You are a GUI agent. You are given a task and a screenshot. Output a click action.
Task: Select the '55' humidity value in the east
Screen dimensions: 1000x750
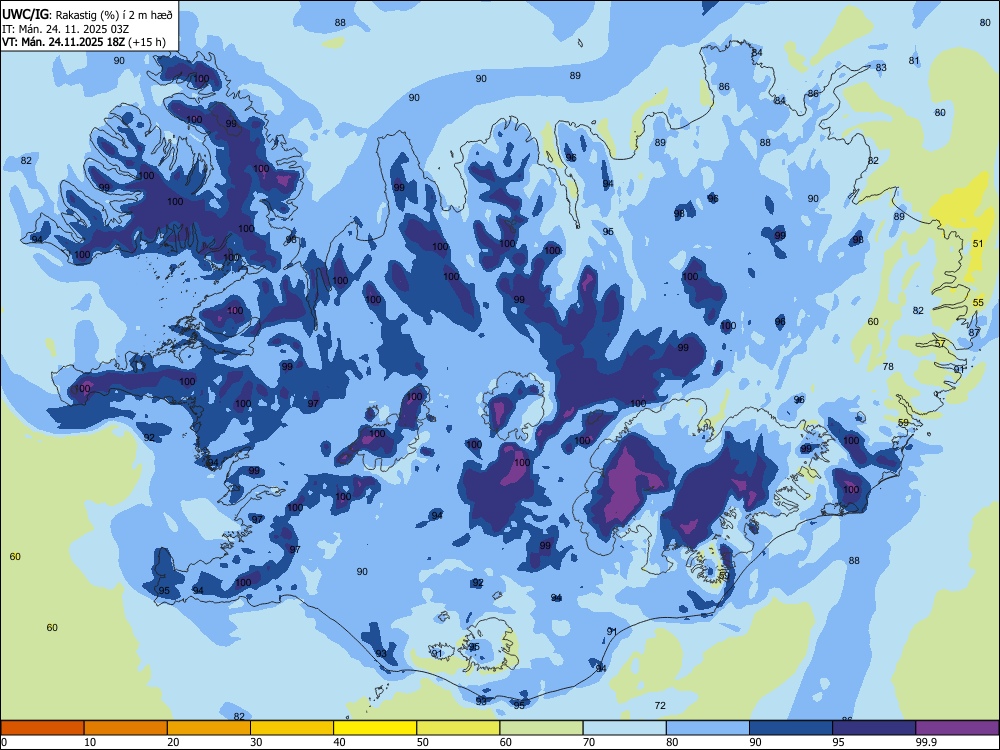(978, 302)
